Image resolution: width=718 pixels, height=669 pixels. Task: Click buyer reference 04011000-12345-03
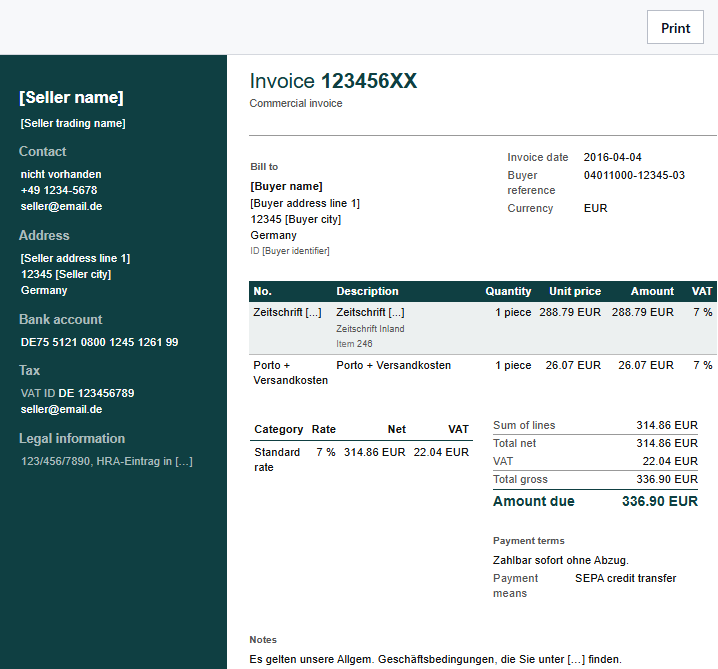tap(634, 175)
